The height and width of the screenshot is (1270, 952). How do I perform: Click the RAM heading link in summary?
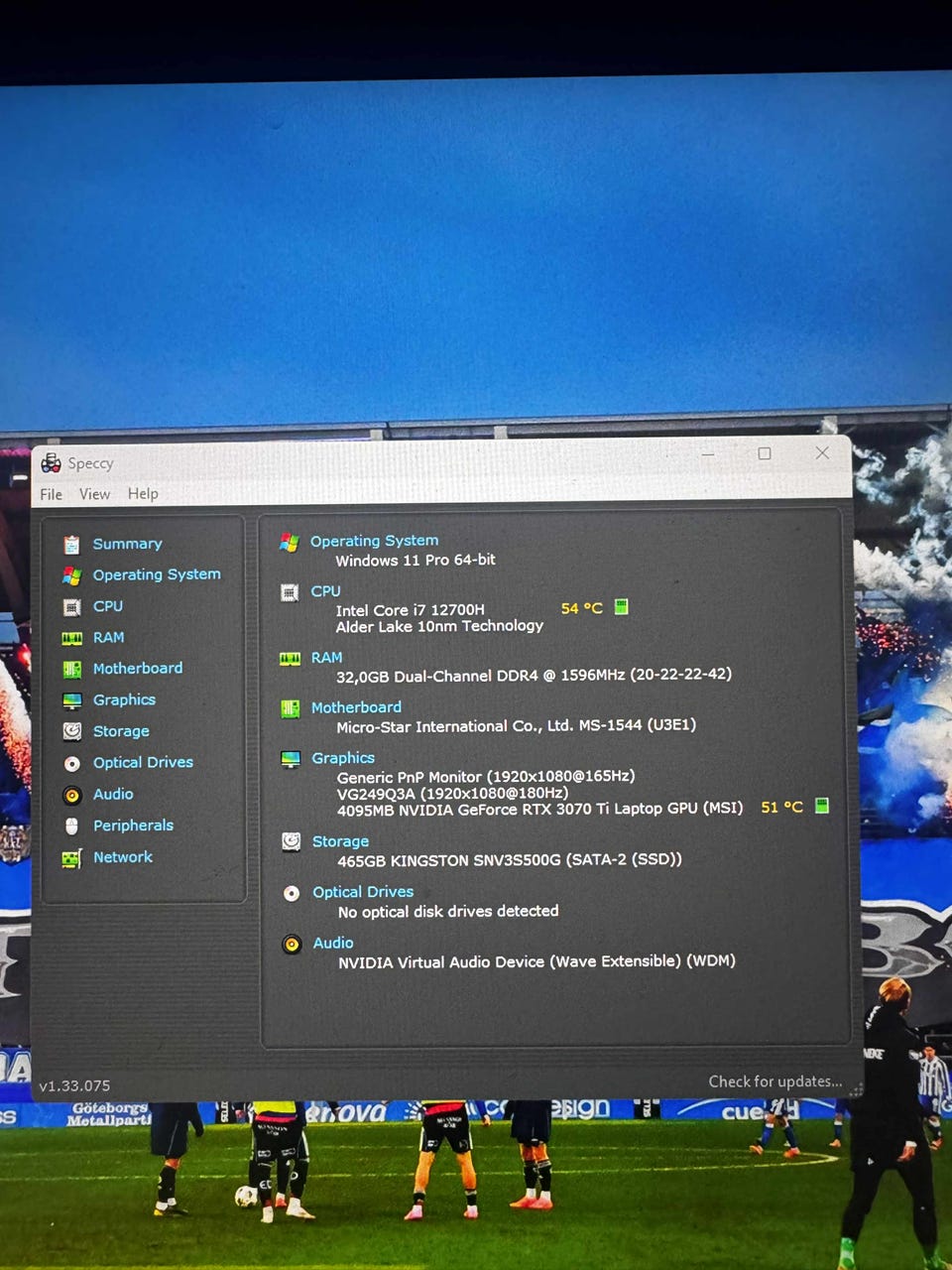[326, 658]
